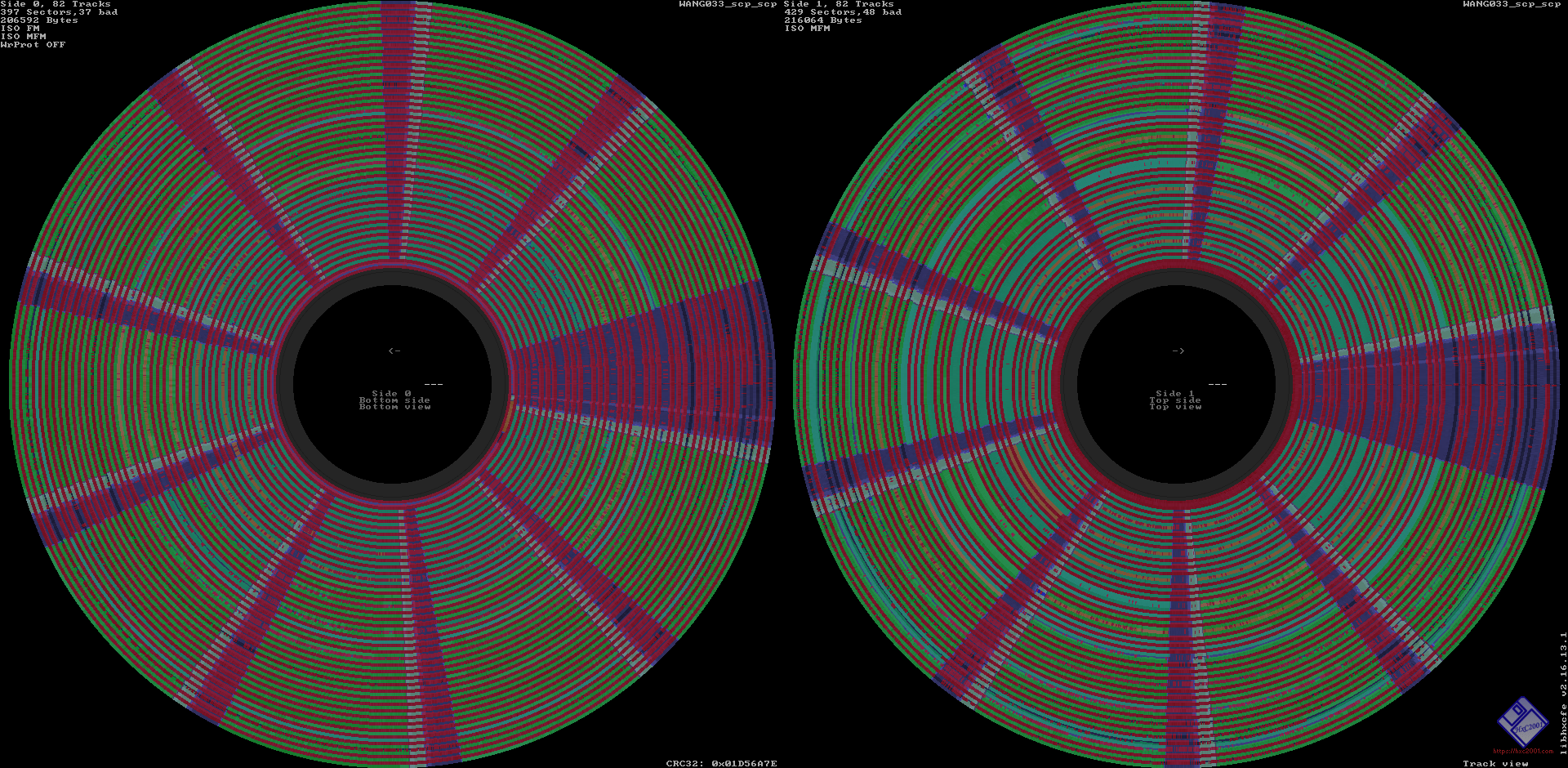Click the 'Top view' label in the right hub

point(1175,407)
